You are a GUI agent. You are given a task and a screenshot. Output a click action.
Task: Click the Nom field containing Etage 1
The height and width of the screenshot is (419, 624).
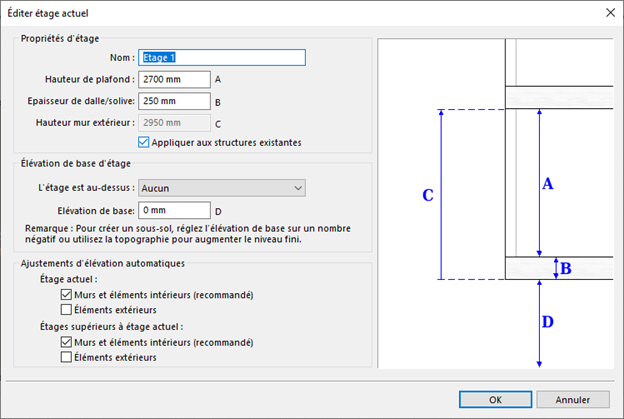[x=222, y=58]
